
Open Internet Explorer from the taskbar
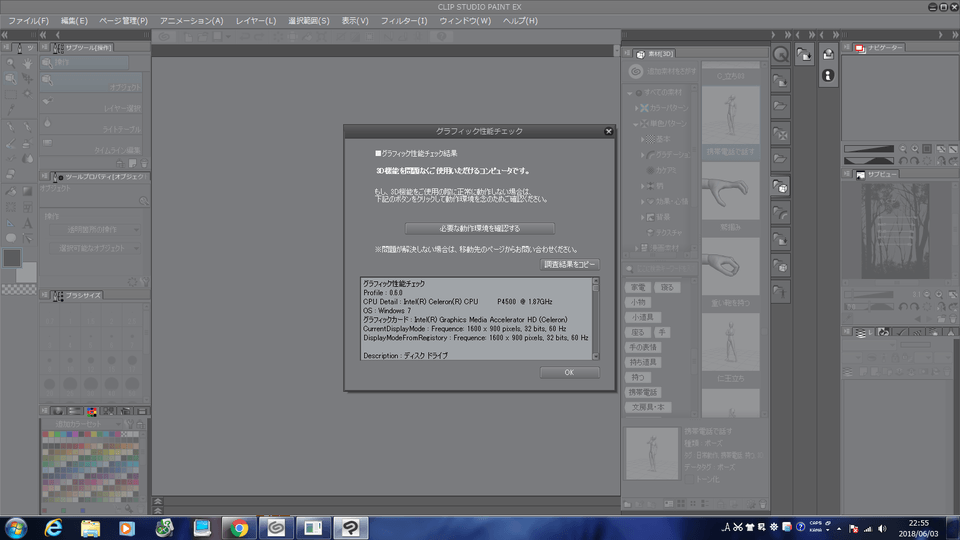[53, 527]
